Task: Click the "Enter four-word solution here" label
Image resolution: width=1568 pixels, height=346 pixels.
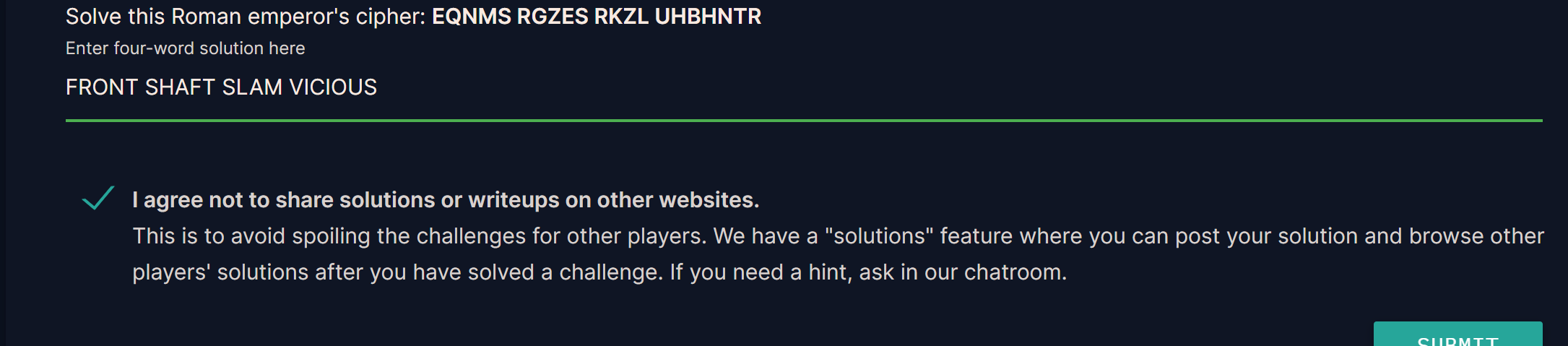Action: coord(185,48)
